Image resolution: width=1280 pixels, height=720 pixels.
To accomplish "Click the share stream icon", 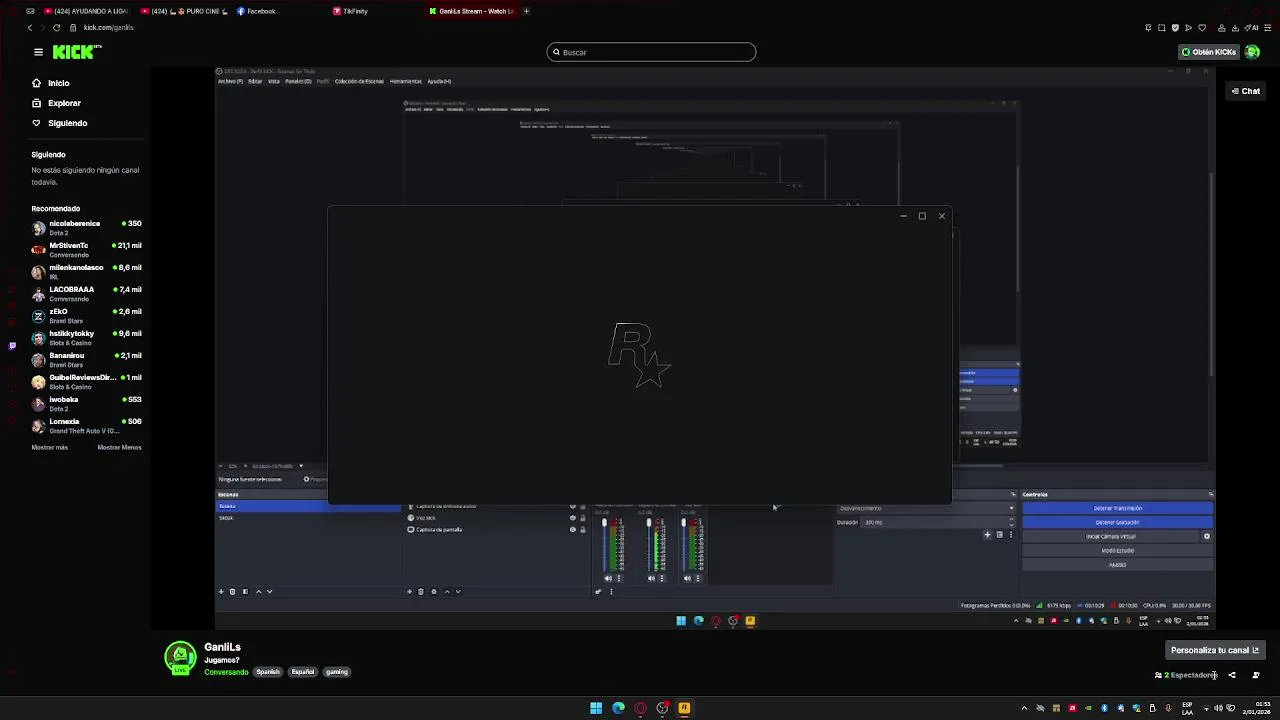I will [1232, 675].
